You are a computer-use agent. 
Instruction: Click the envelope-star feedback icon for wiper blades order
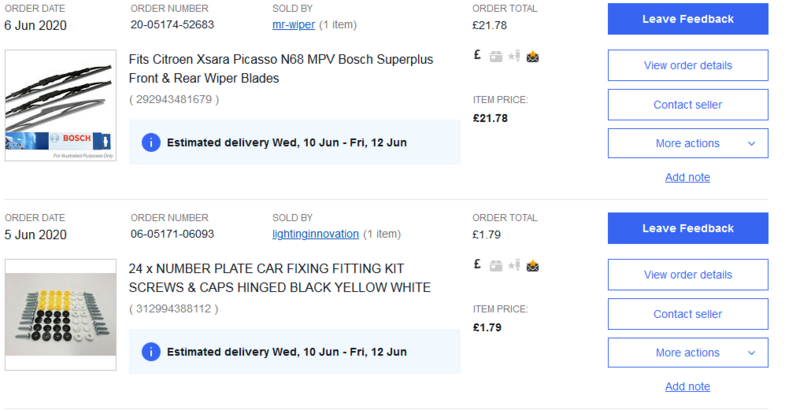(x=533, y=57)
